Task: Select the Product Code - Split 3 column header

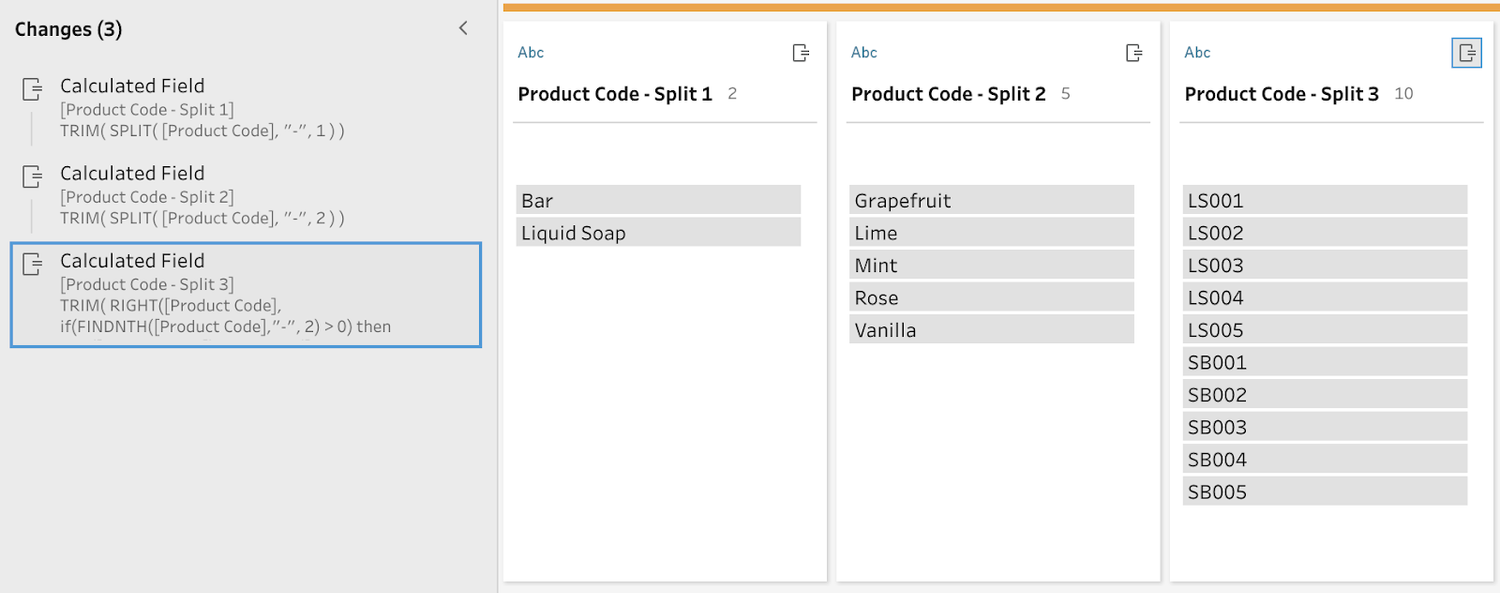Action: click(1282, 94)
